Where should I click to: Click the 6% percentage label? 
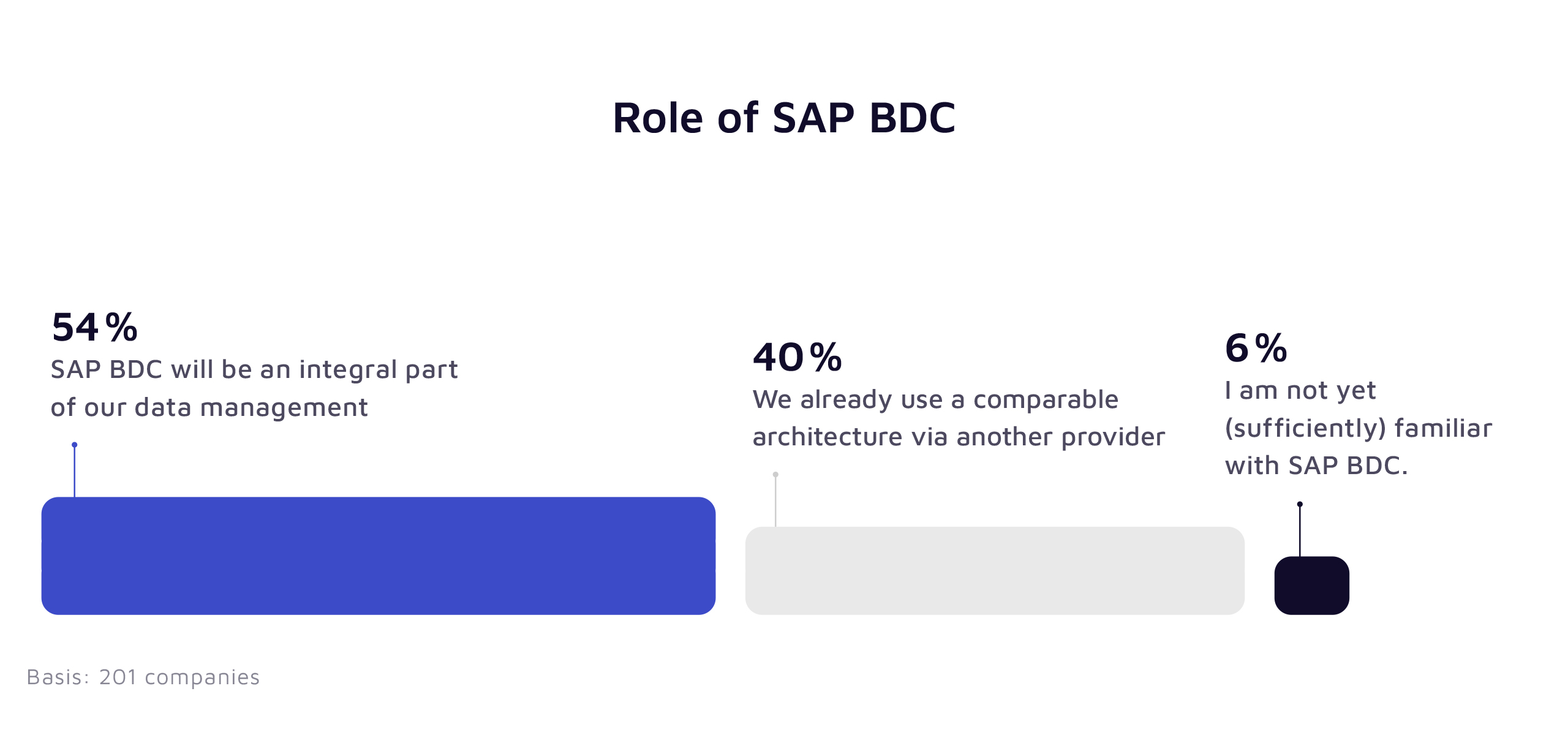(x=1256, y=348)
